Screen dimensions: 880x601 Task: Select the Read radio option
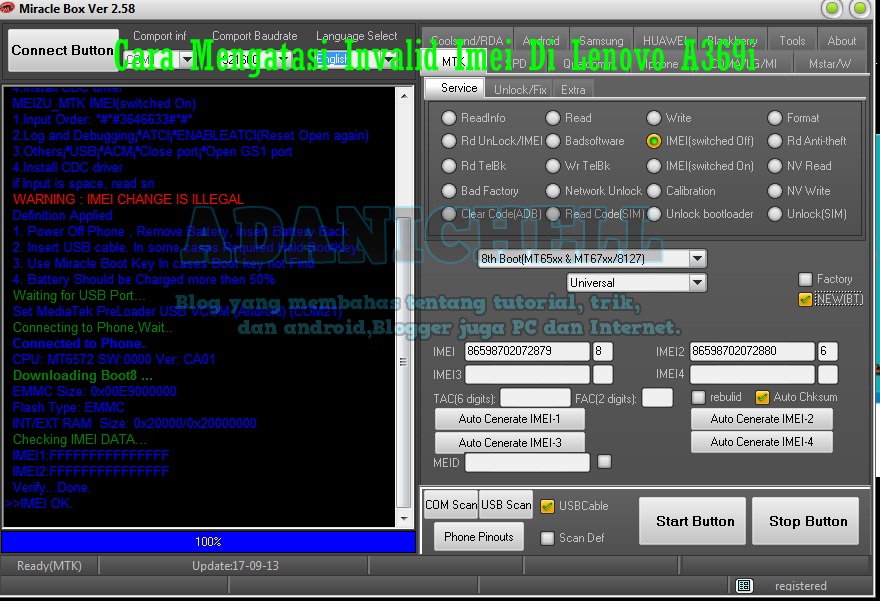(553, 118)
